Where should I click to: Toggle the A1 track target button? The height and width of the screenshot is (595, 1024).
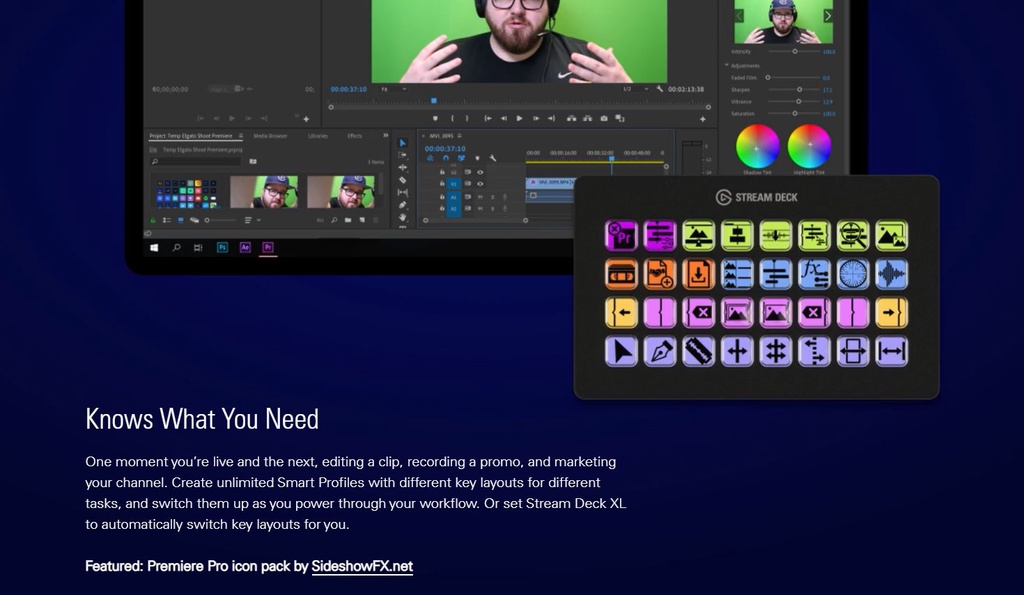[x=454, y=197]
